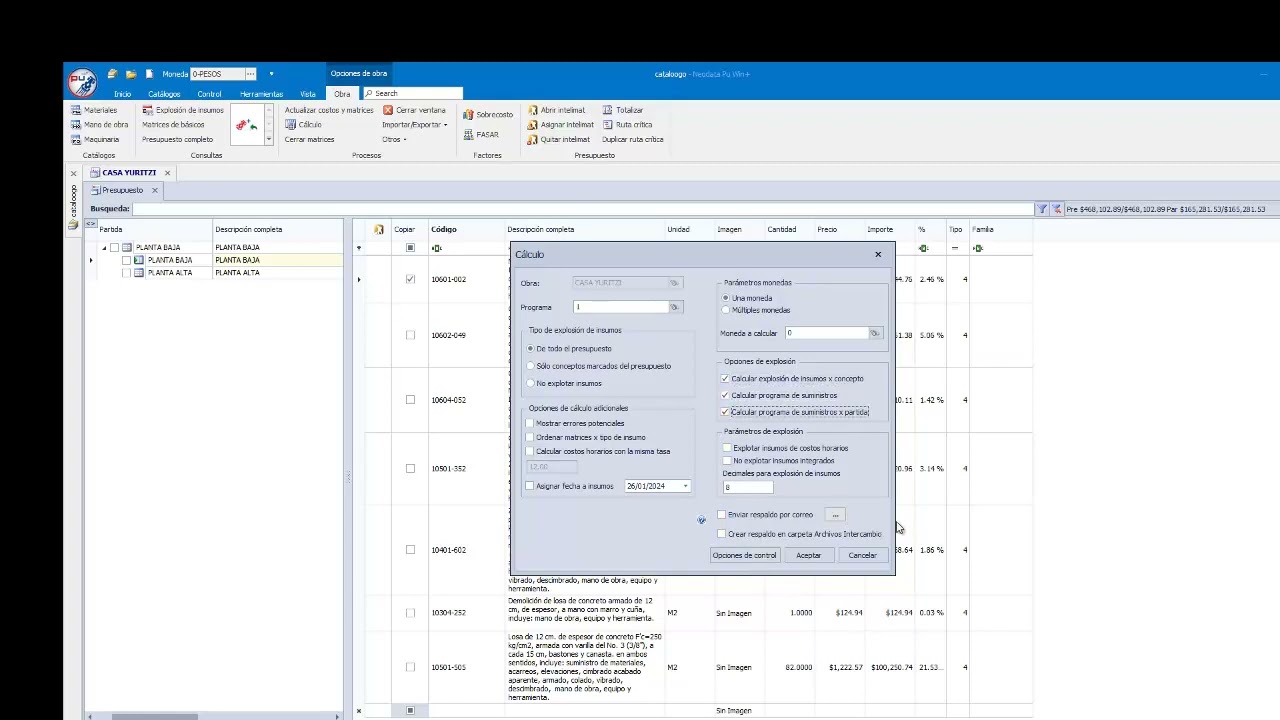1280x720 pixels.
Task: Open the Mano de obra catalog
Action: [x=99, y=125]
